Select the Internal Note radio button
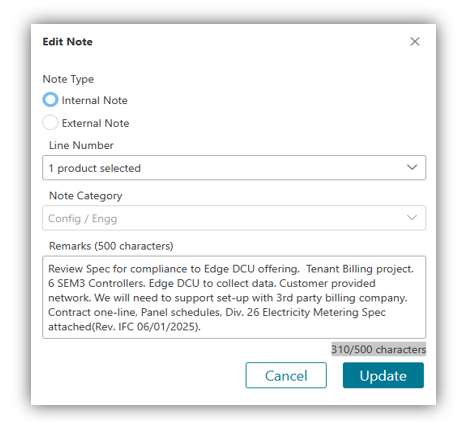466x422 pixels. tap(50, 100)
